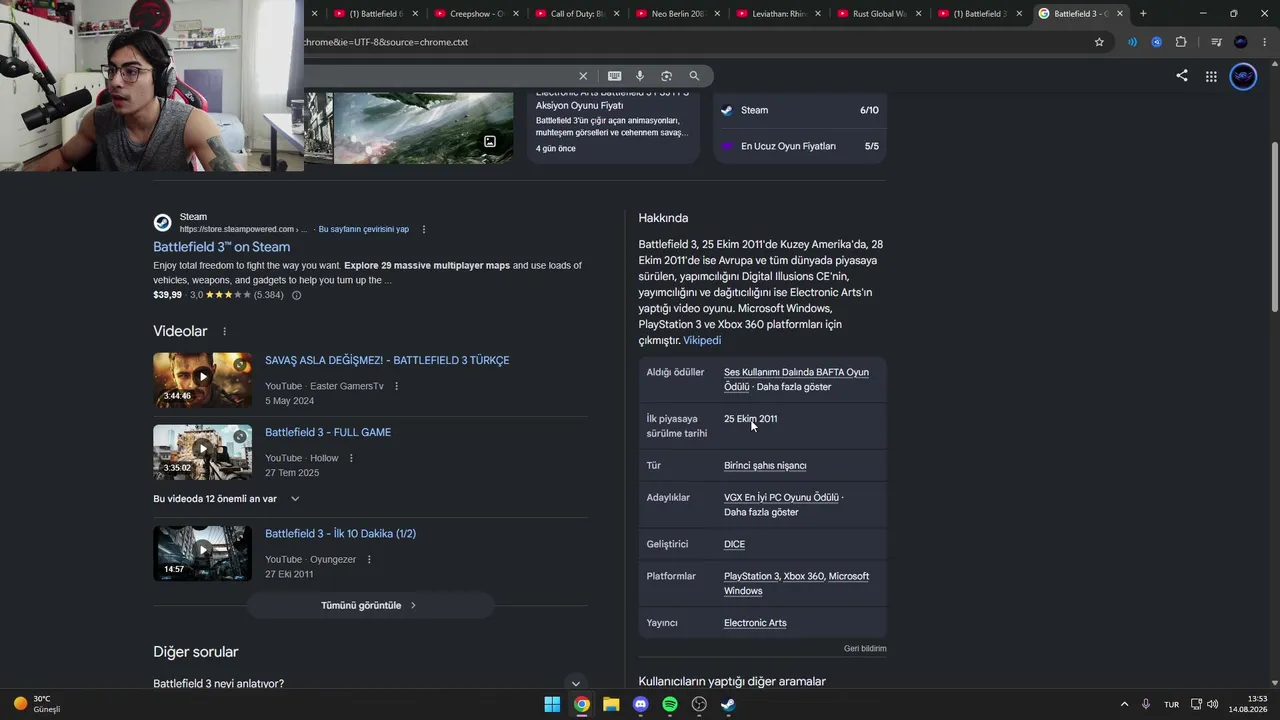This screenshot has width=1280, height=720.
Task: Open more options for Videolar section
Action: [224, 331]
